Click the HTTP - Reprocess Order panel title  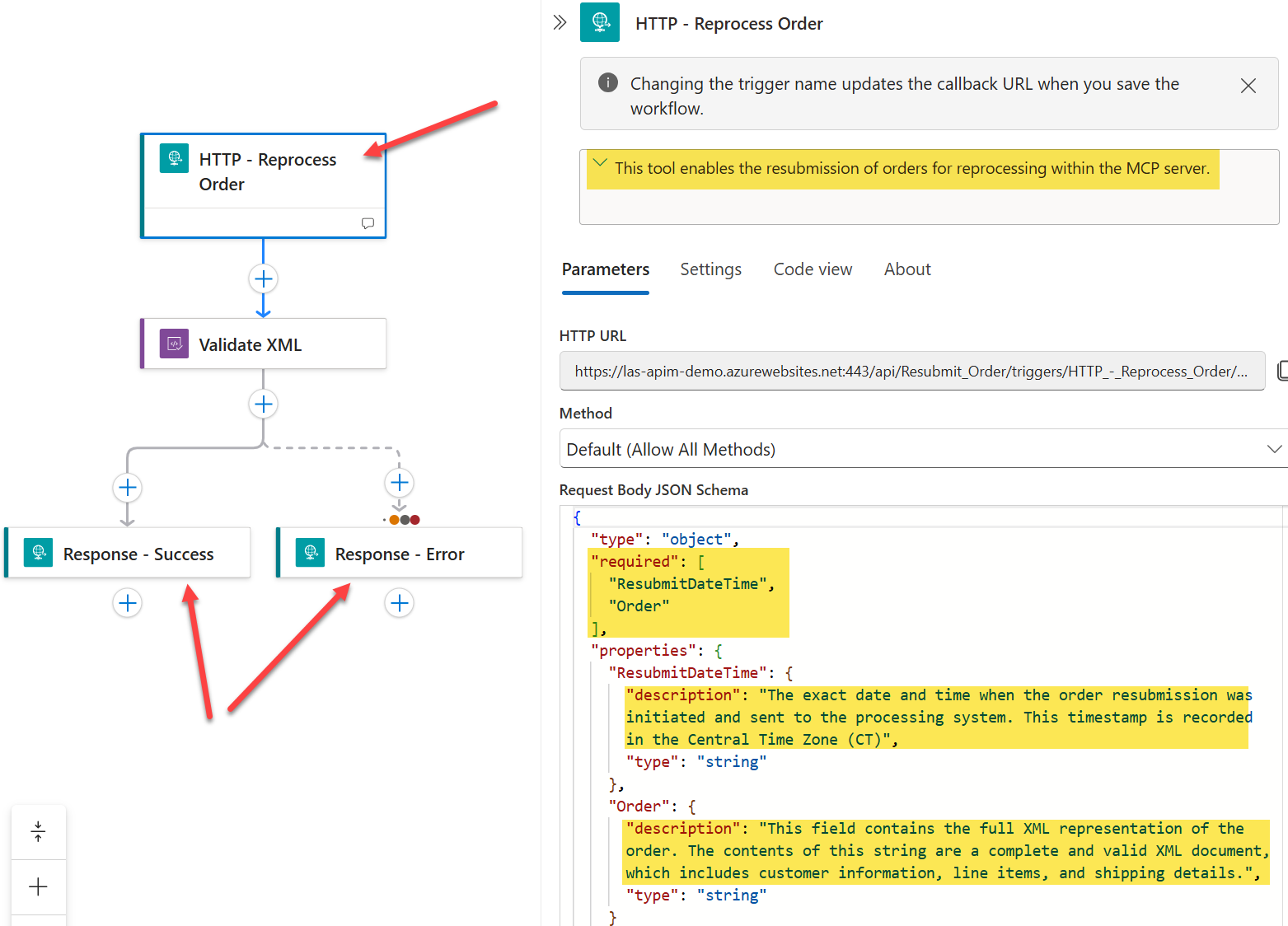(728, 24)
